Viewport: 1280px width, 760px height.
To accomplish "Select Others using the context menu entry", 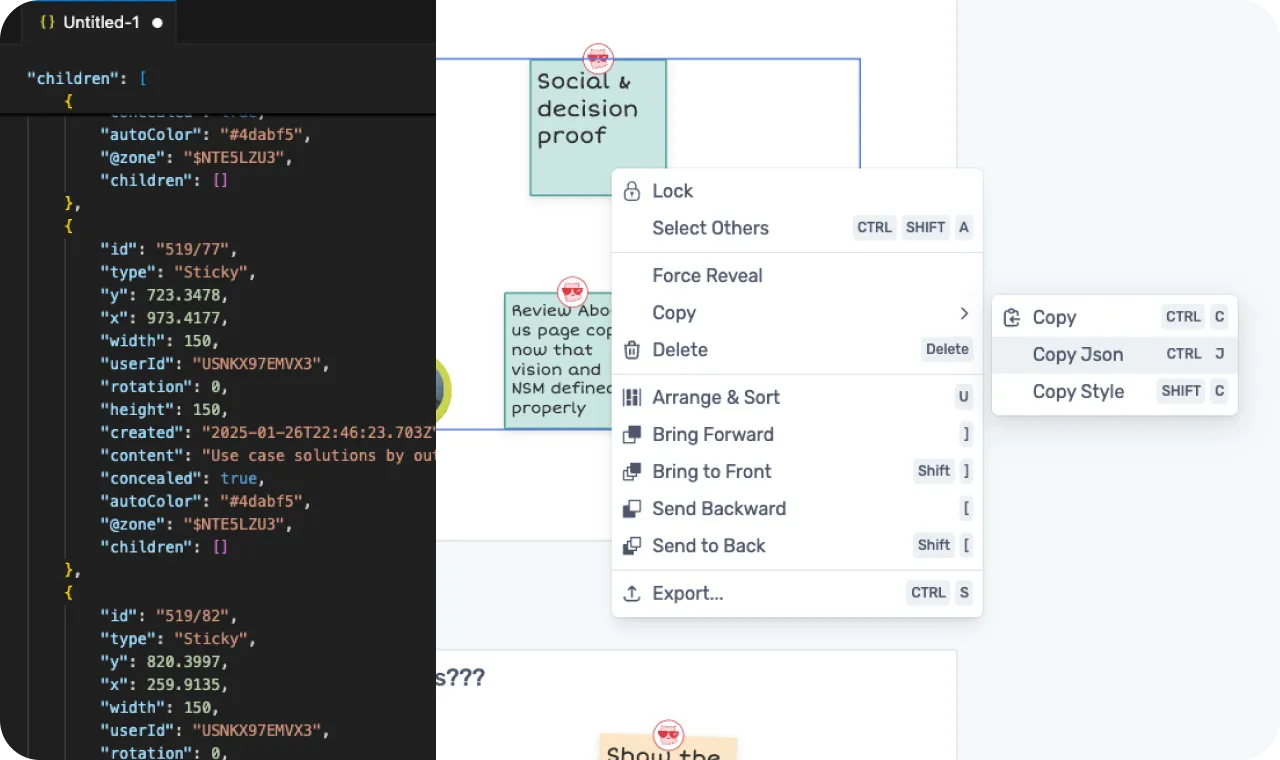I will (x=710, y=228).
